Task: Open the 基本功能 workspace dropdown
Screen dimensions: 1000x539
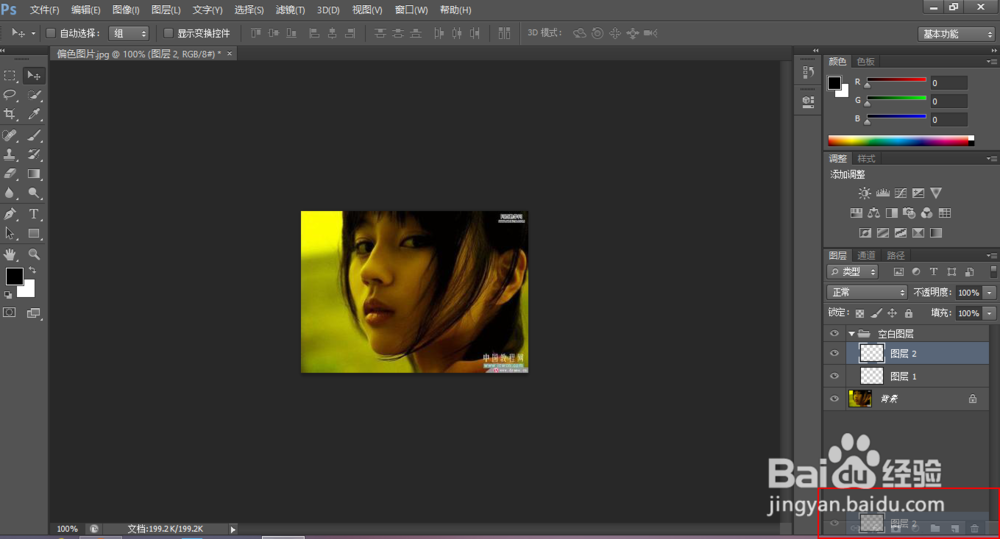Action: click(956, 34)
